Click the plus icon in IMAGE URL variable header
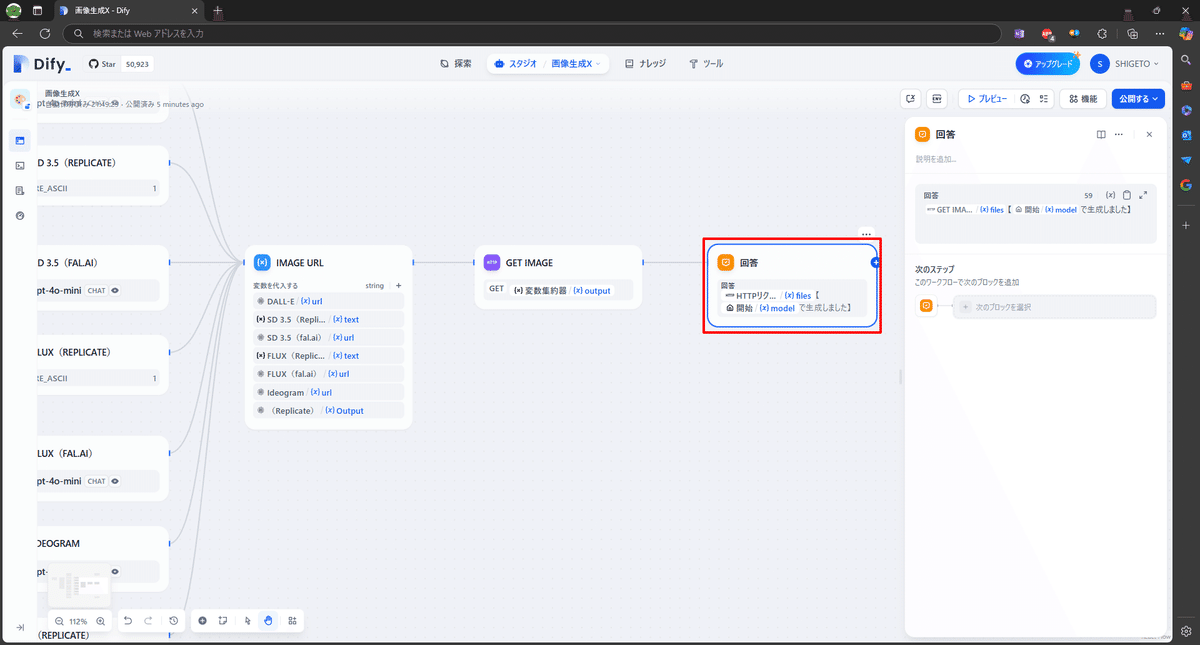Viewport: 1200px width, 645px height. [x=398, y=285]
